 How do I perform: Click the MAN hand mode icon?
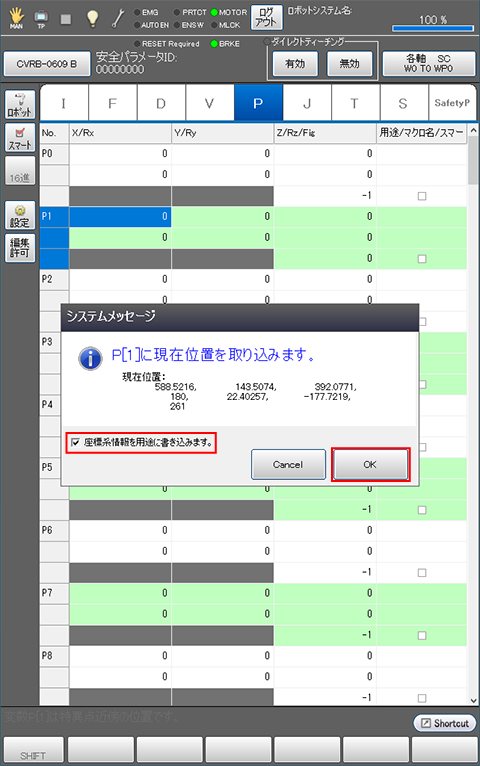16,19
